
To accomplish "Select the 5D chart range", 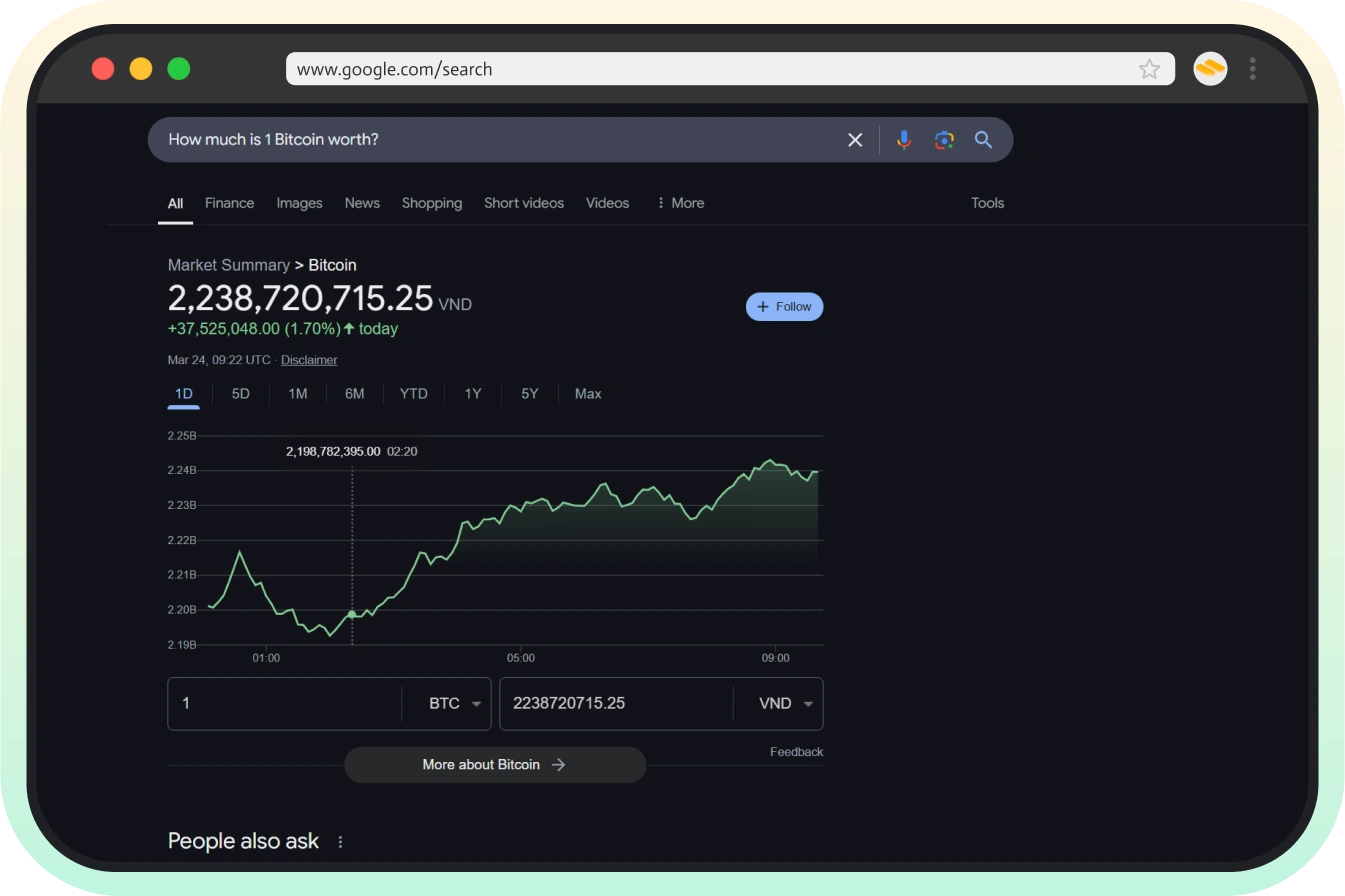I will coord(240,393).
